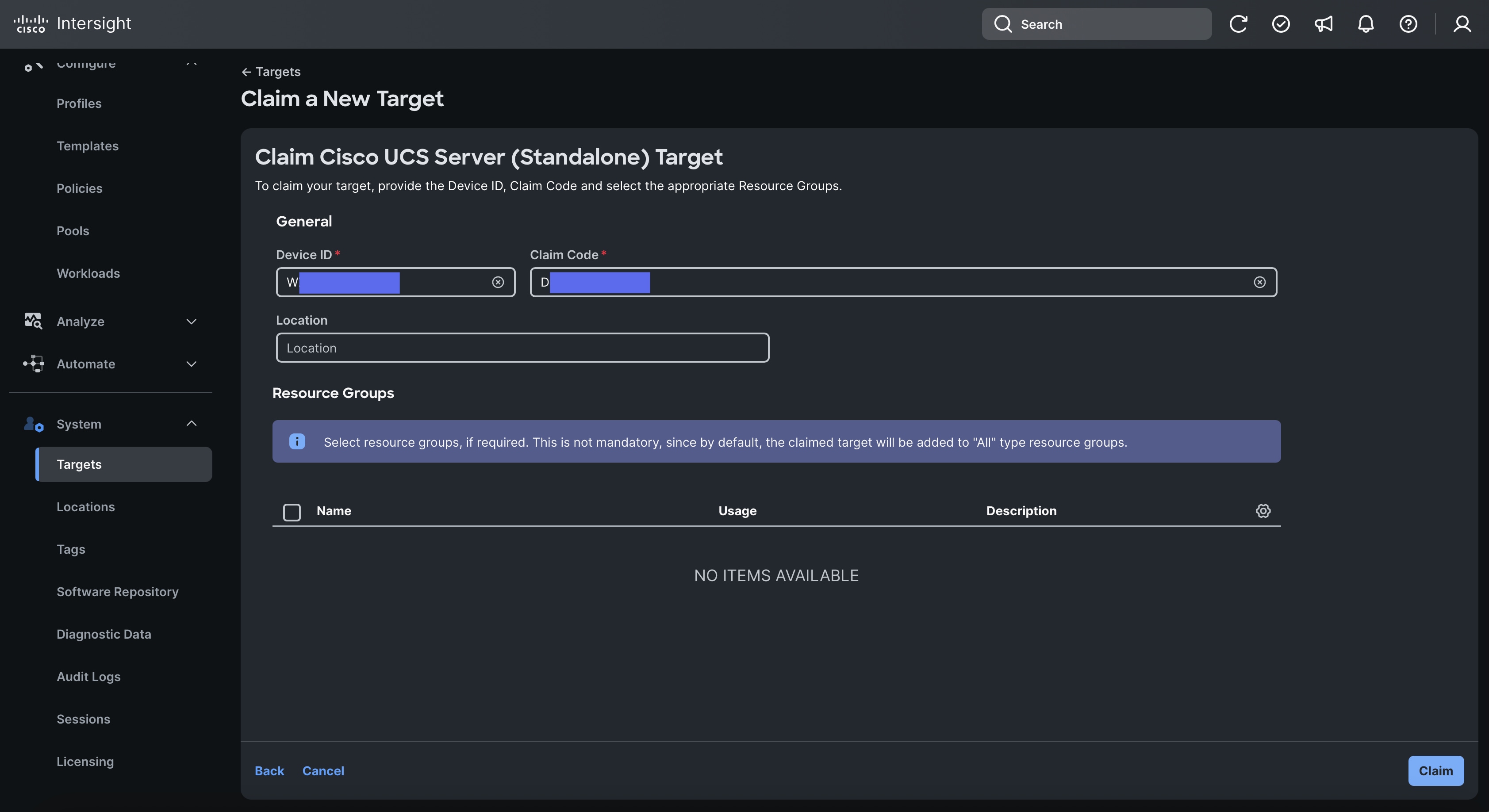This screenshot has height=812, width=1489.
Task: Check the select-all Name checkbox
Action: (x=292, y=512)
